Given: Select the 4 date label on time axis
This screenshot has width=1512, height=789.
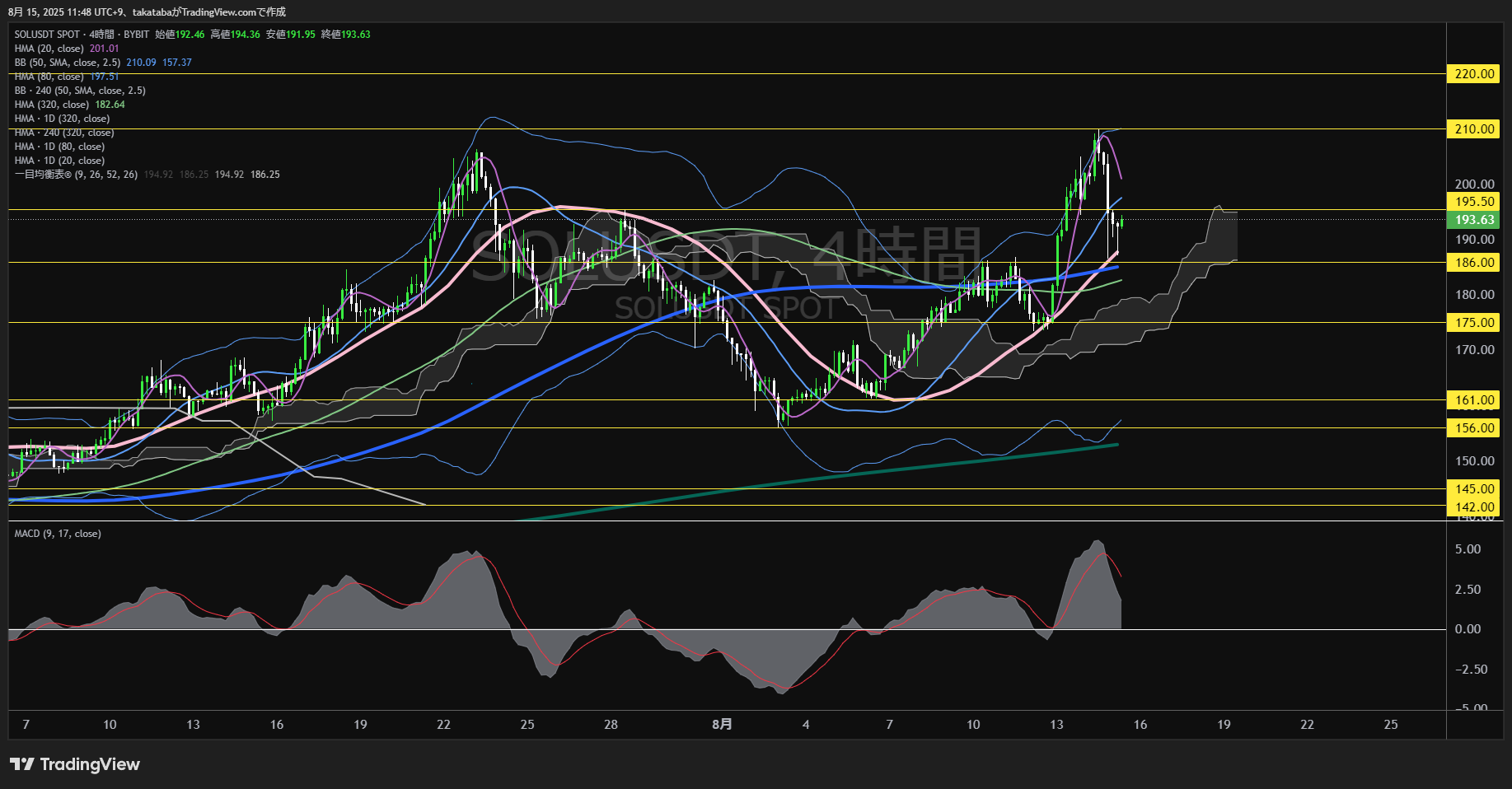Looking at the screenshot, I should [x=806, y=724].
